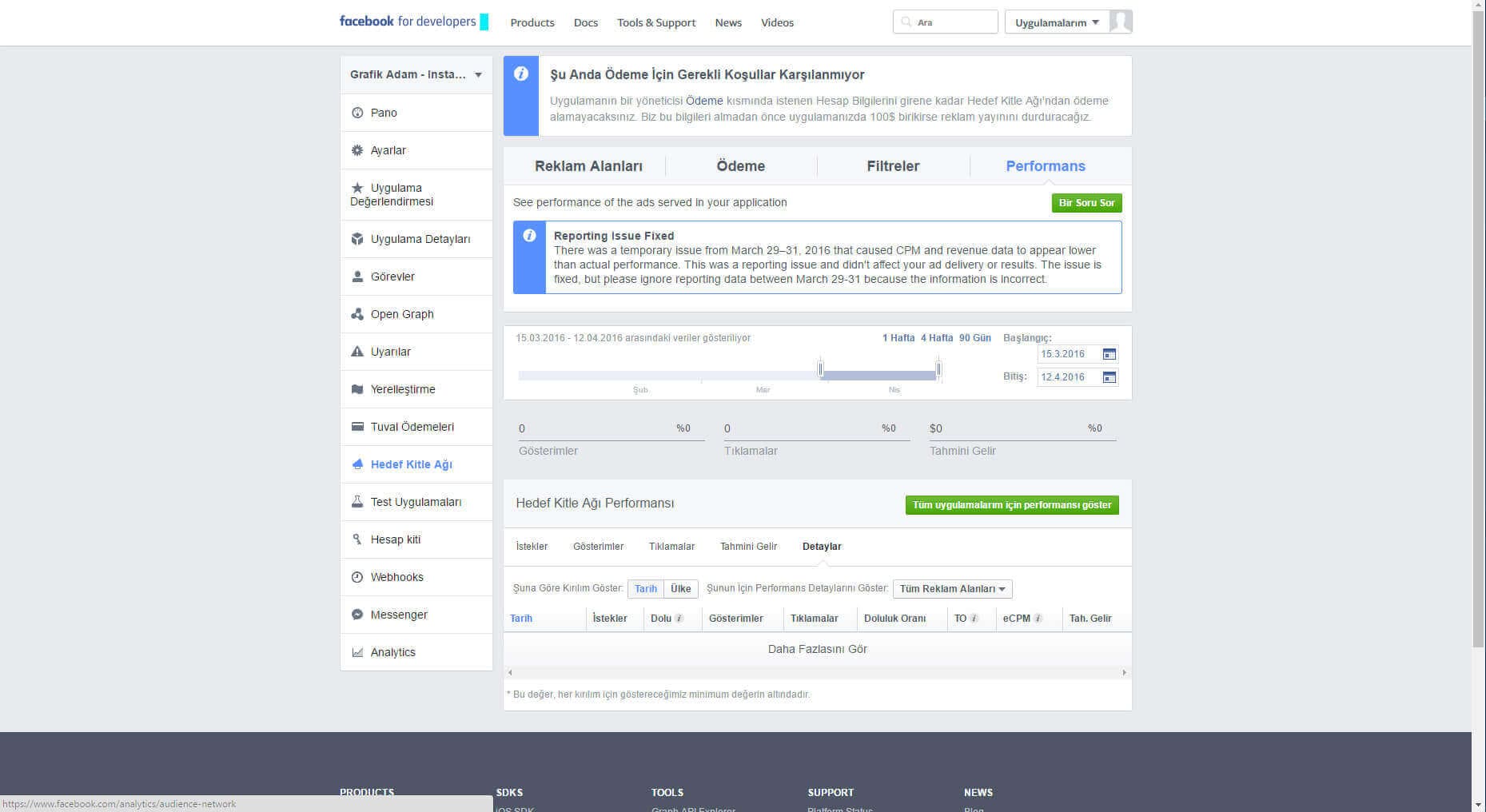Image resolution: width=1486 pixels, height=812 pixels.
Task: Click the Hesap kiti key icon
Action: click(x=357, y=539)
